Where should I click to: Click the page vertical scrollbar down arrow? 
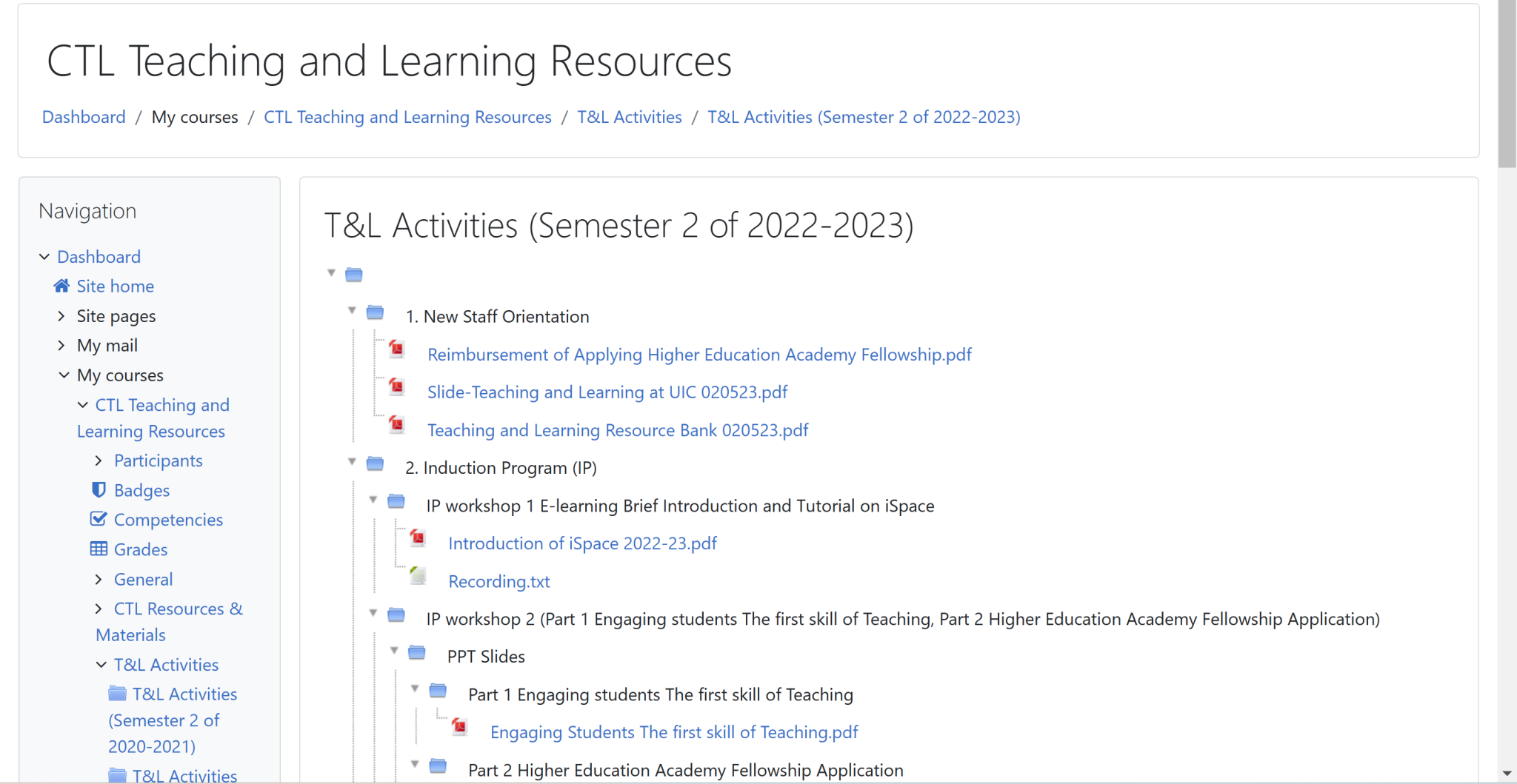tap(1507, 774)
